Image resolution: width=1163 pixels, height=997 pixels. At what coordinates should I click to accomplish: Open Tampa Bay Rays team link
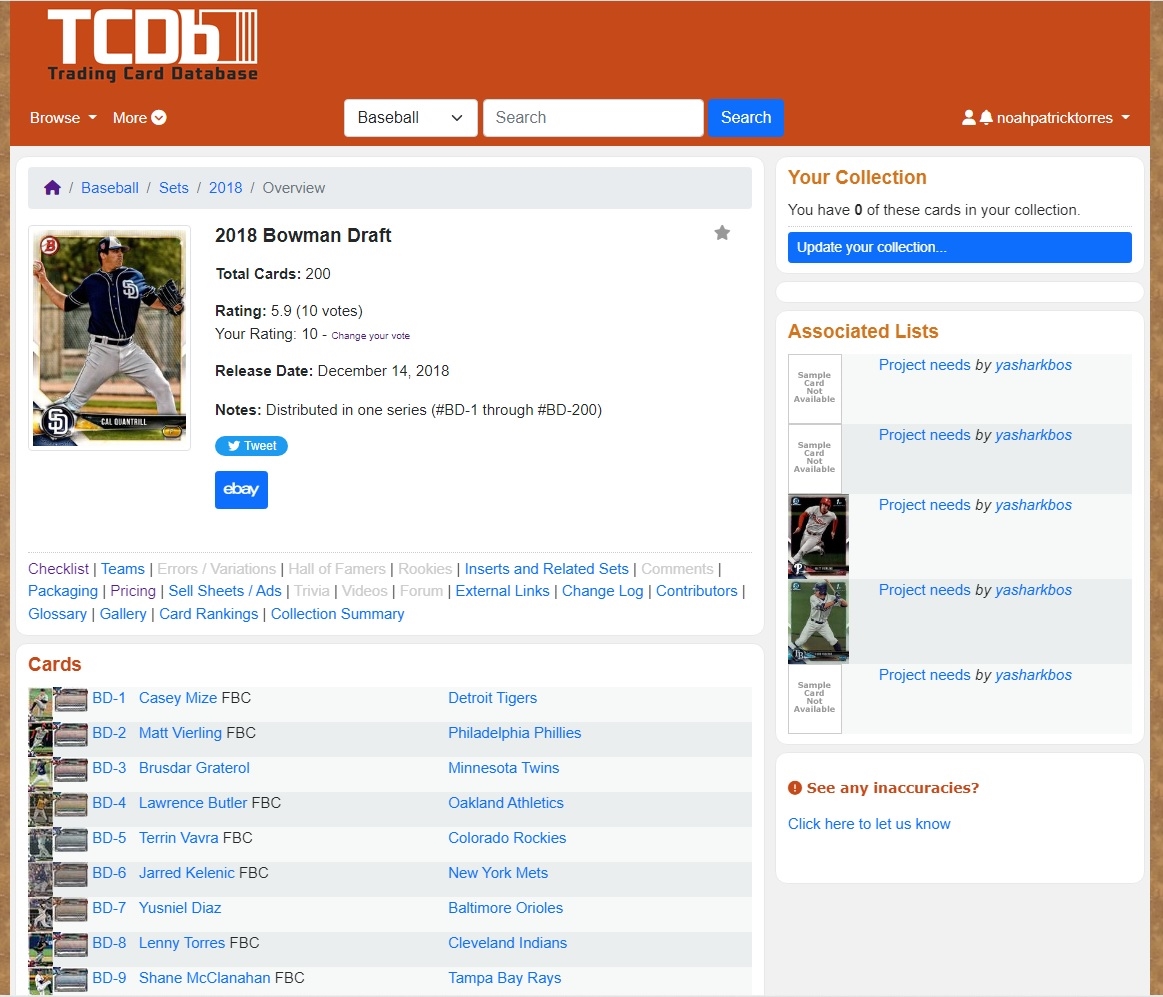[x=504, y=978]
